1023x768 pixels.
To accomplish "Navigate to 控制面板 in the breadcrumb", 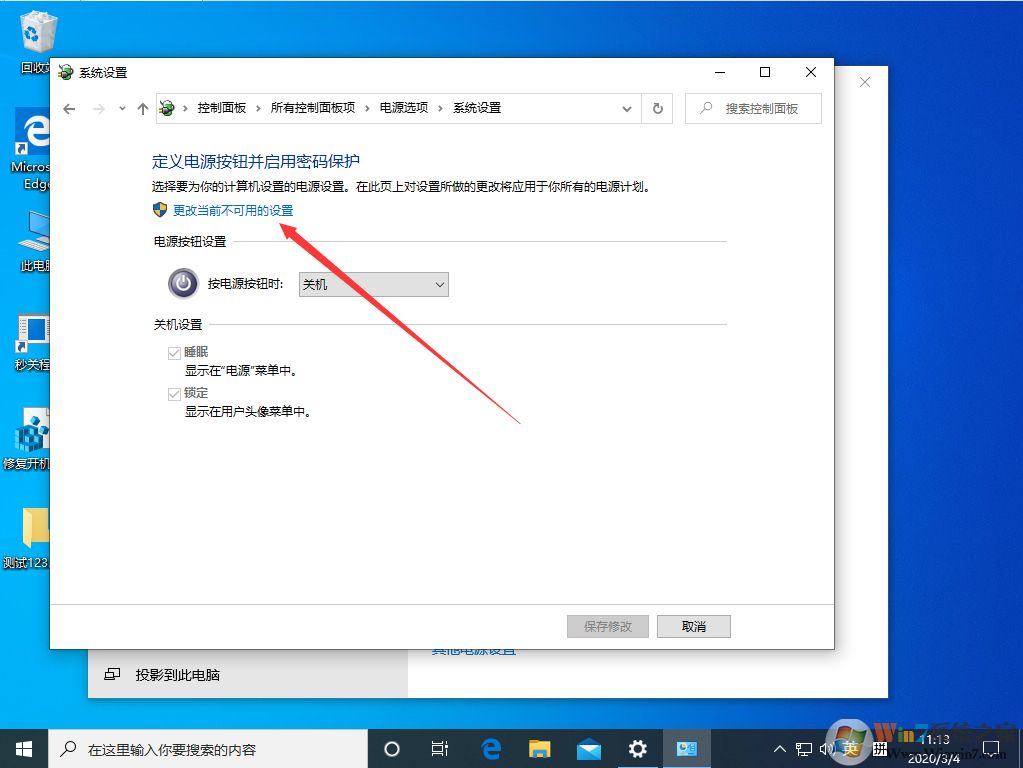I will pyautogui.click(x=222, y=108).
